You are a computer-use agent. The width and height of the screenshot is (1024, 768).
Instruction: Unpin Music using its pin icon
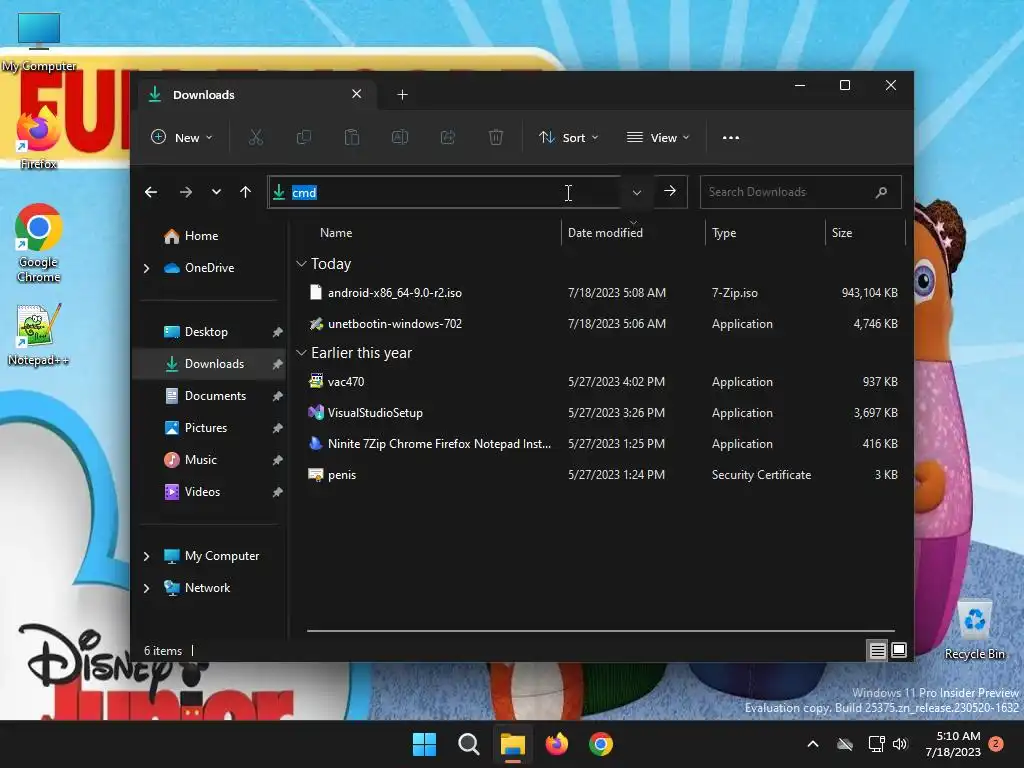click(278, 460)
